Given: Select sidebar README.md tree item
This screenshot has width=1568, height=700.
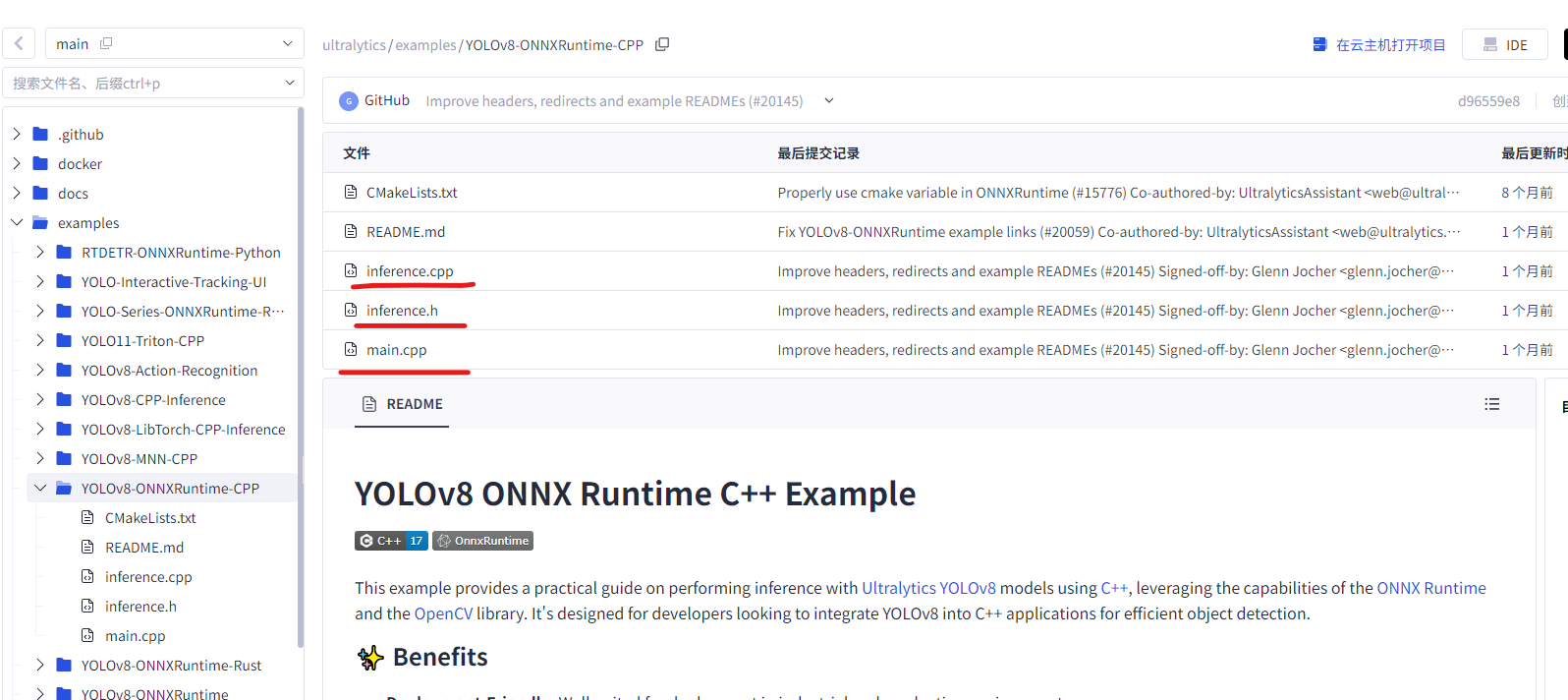Looking at the screenshot, I should [x=144, y=548].
